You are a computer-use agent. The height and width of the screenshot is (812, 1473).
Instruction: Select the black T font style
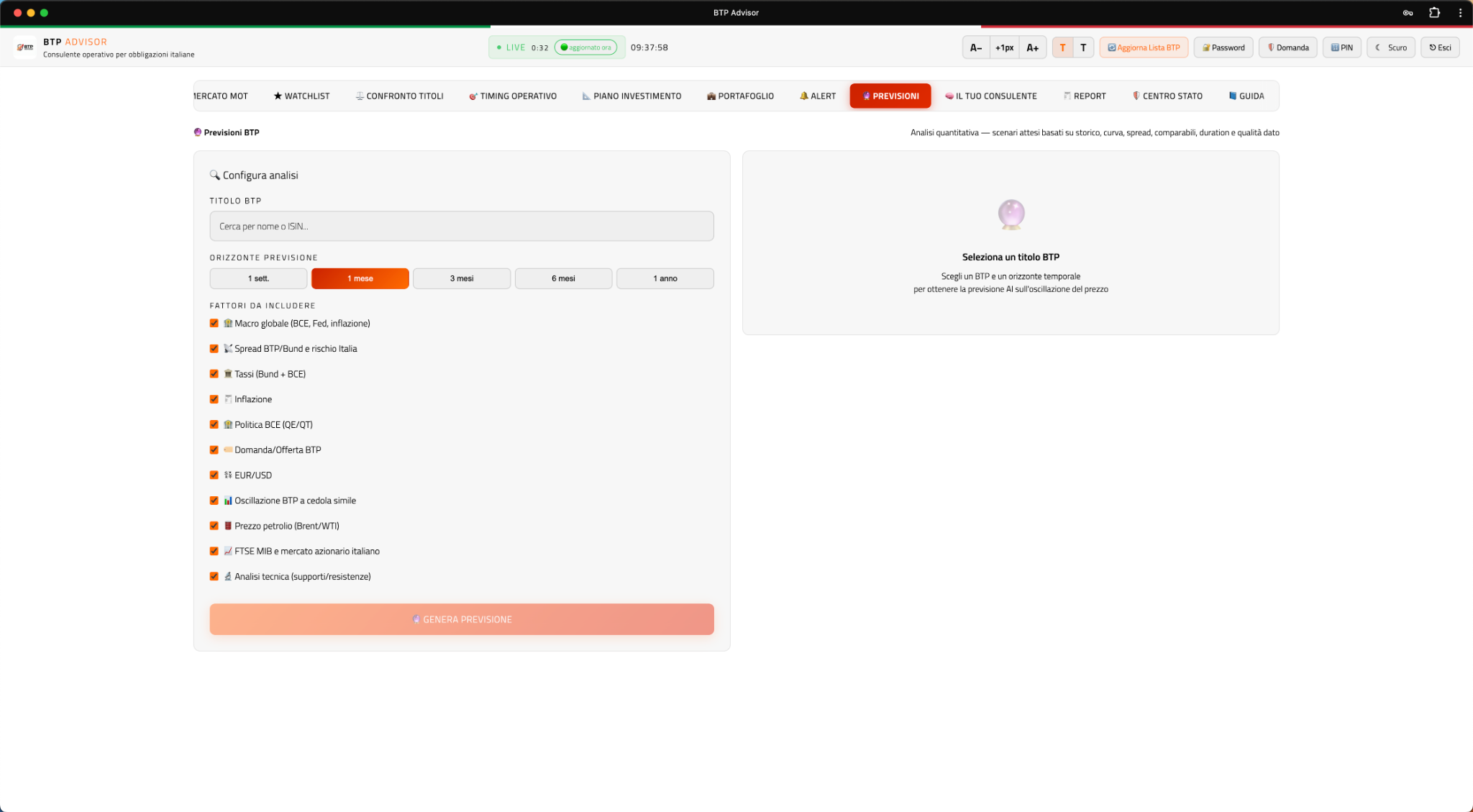pyautogui.click(x=1083, y=47)
